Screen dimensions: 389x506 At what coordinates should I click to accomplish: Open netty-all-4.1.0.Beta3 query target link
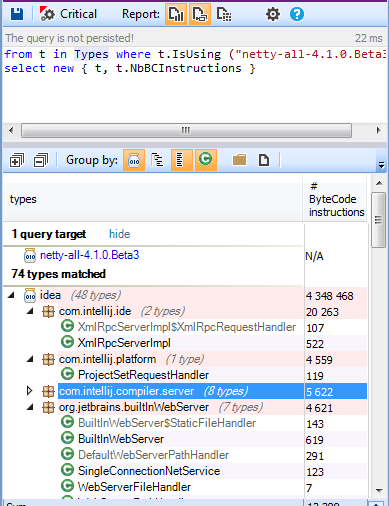click(x=89, y=255)
